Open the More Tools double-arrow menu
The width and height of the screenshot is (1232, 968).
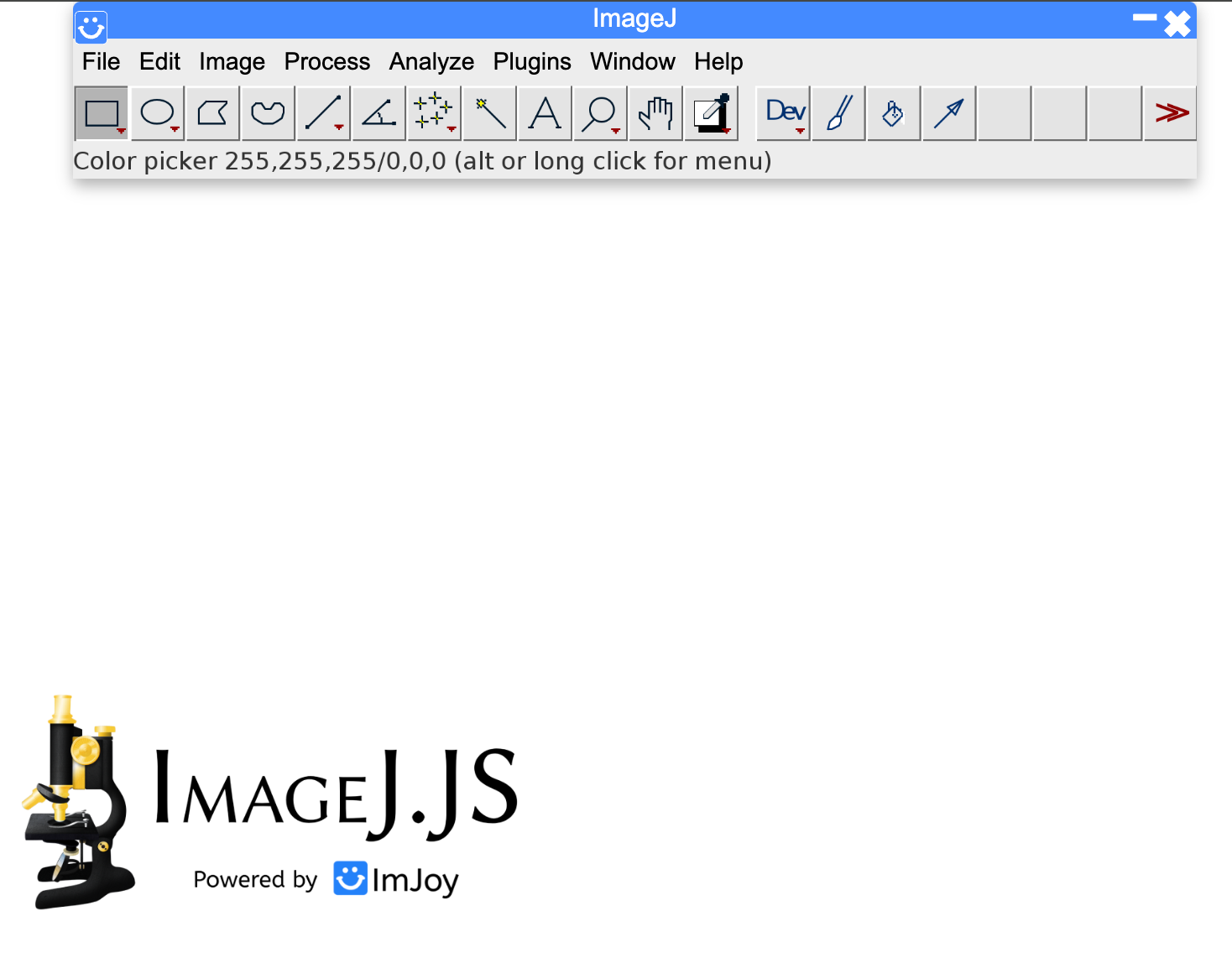point(1172,113)
